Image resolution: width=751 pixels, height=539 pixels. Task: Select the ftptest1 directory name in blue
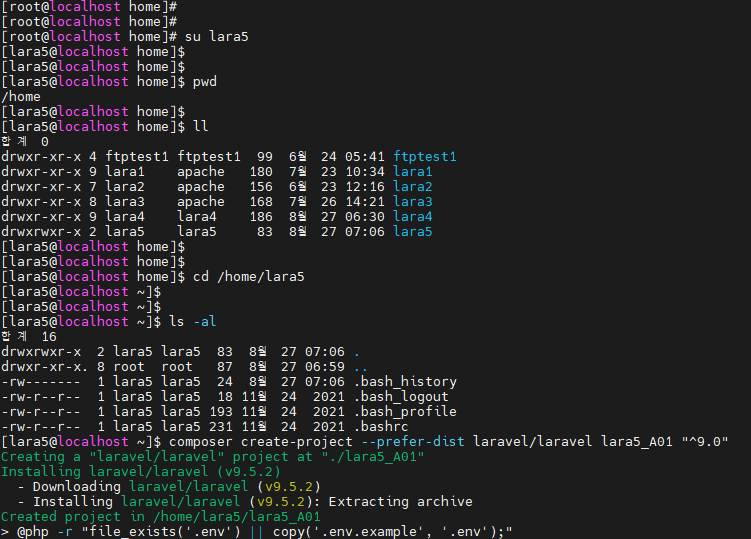point(425,157)
